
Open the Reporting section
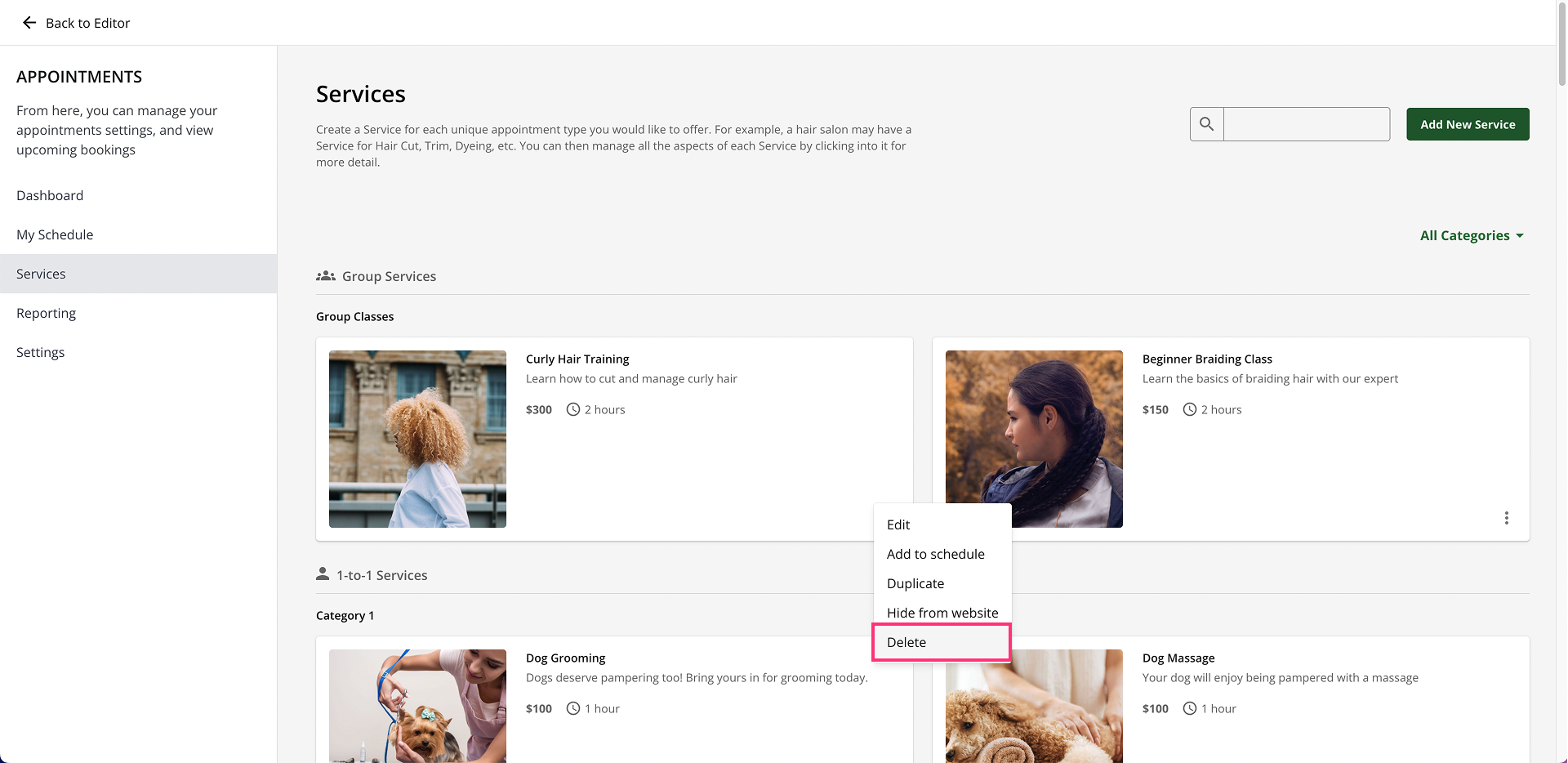tap(139, 313)
